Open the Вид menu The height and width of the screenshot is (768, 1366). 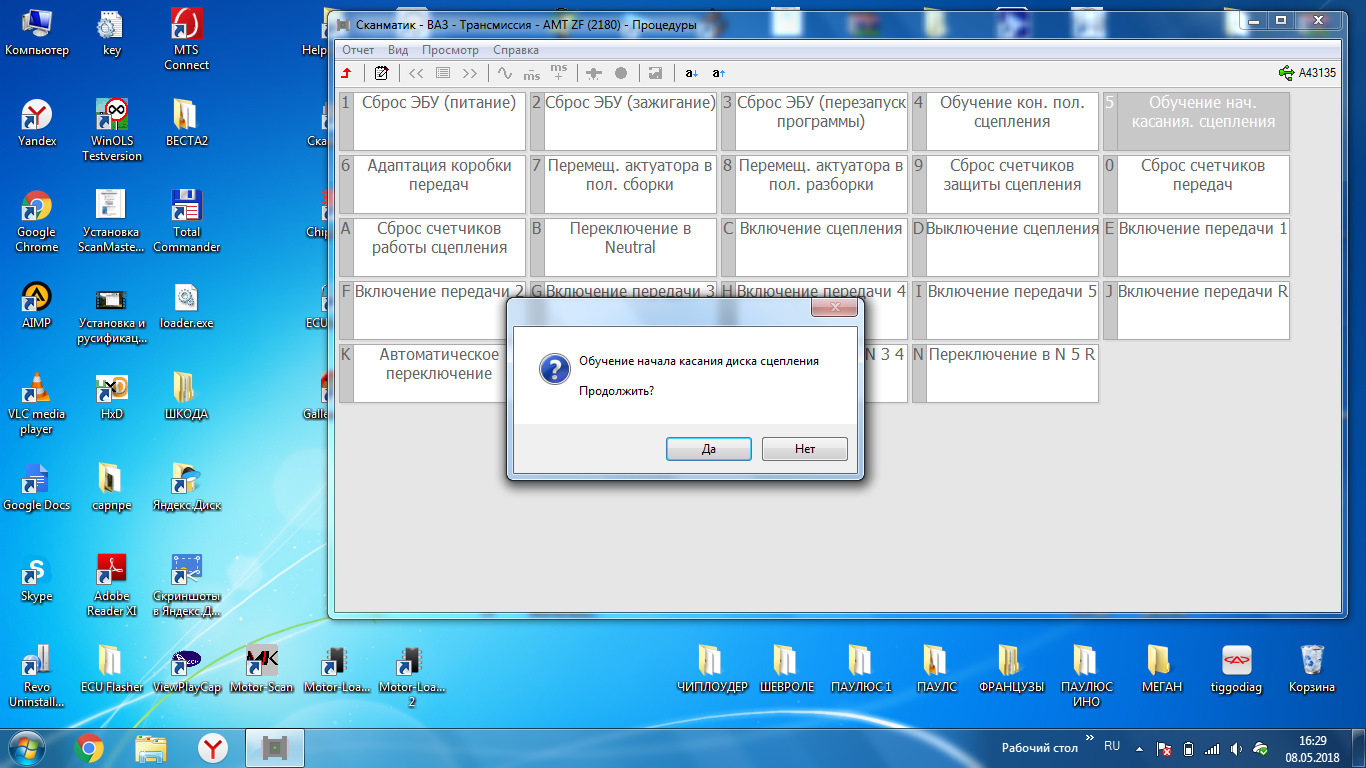[x=398, y=50]
